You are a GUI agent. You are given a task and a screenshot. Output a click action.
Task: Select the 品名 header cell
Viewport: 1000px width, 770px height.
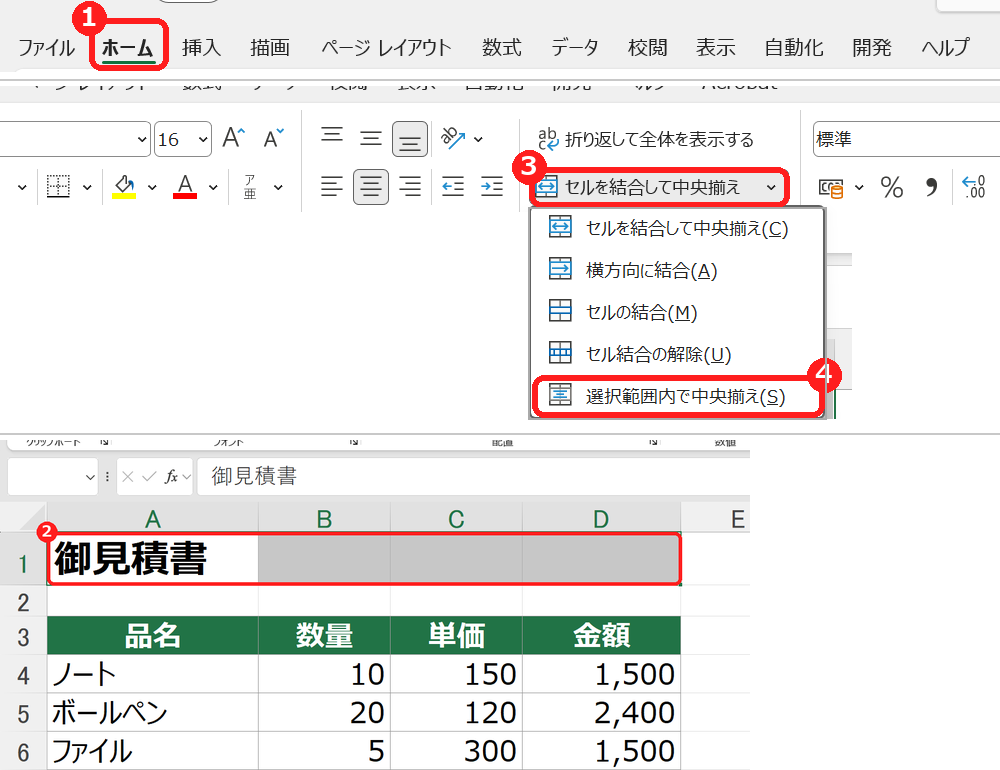tap(152, 635)
